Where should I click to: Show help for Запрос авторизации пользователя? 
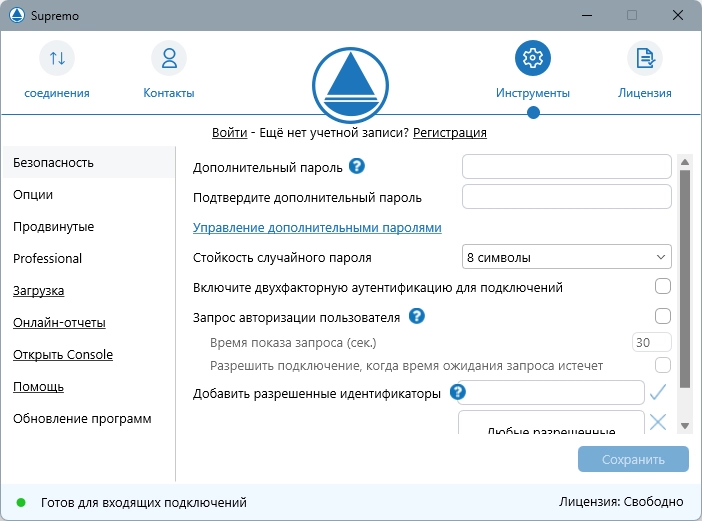coord(416,316)
